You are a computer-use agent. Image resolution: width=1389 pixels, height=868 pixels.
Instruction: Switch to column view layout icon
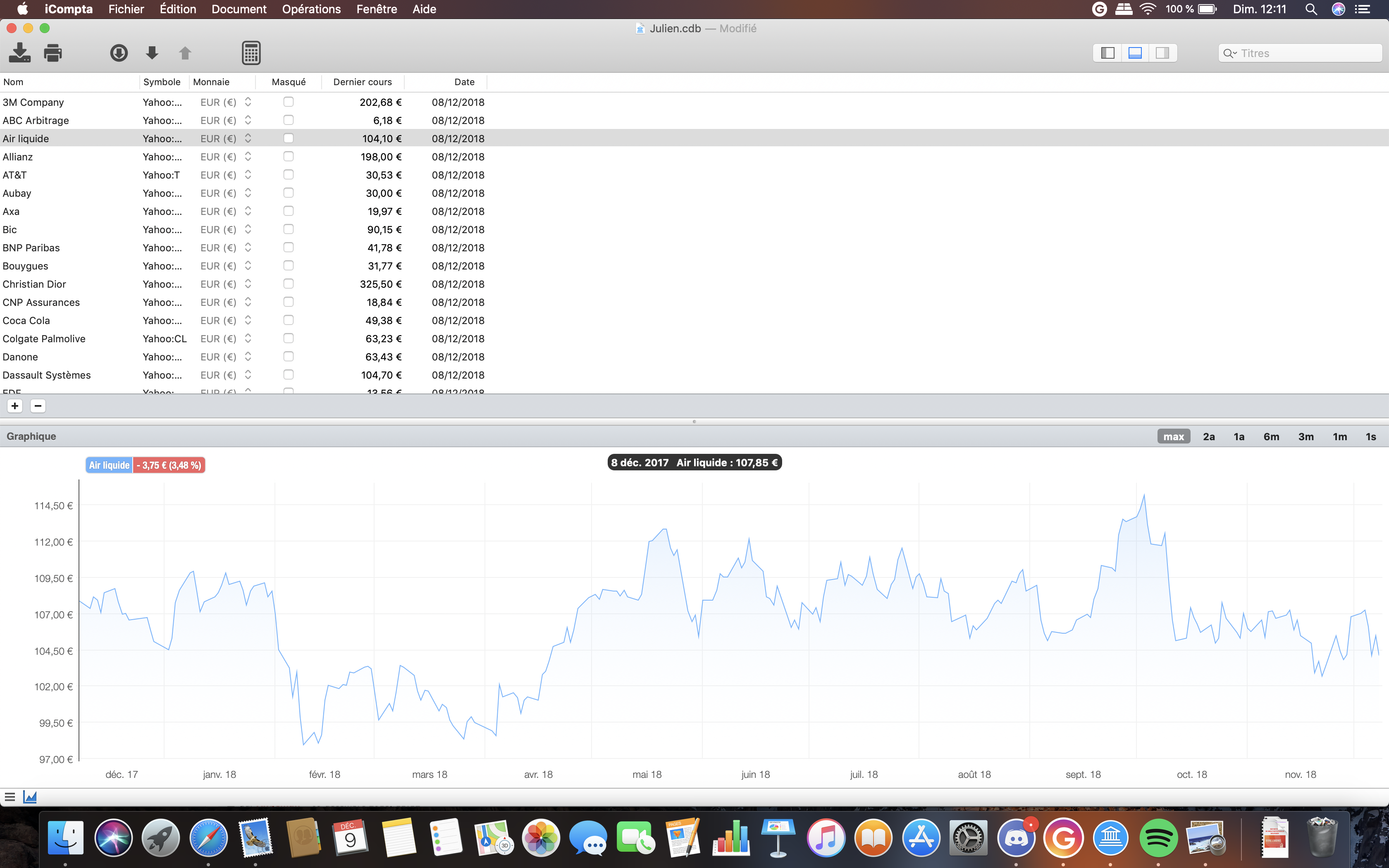(x=1108, y=53)
